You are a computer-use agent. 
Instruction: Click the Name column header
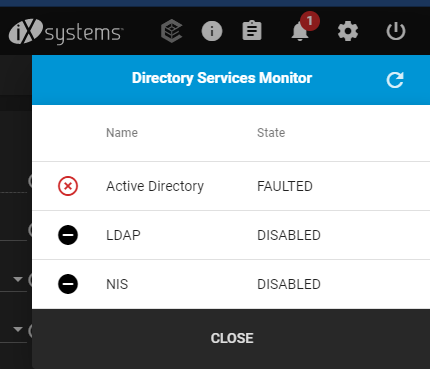[122, 133]
